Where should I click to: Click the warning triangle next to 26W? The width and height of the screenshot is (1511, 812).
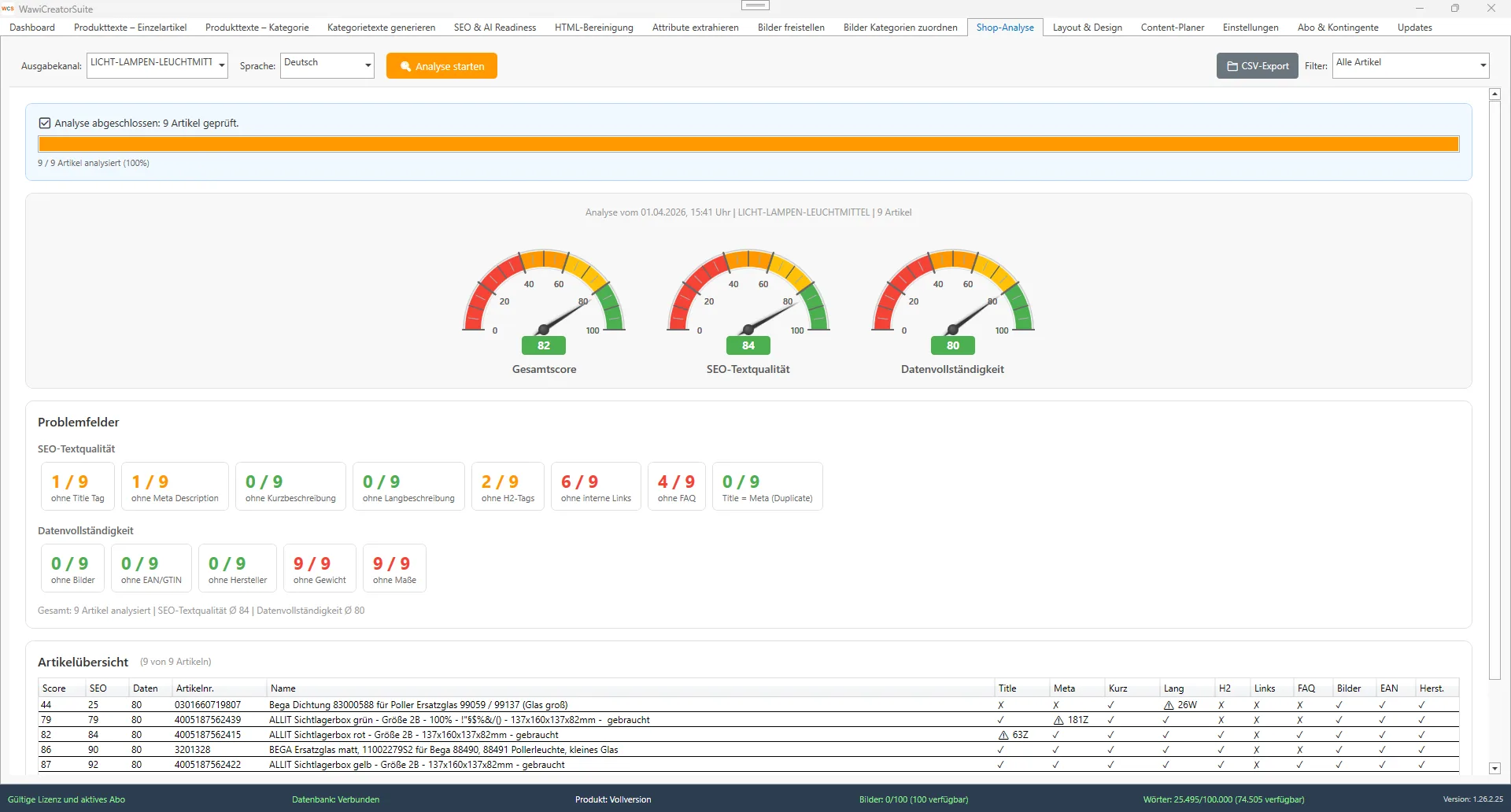(1168, 705)
